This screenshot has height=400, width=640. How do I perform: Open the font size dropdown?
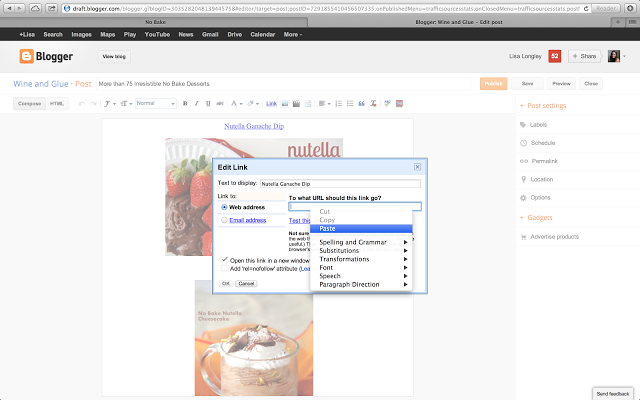126,104
